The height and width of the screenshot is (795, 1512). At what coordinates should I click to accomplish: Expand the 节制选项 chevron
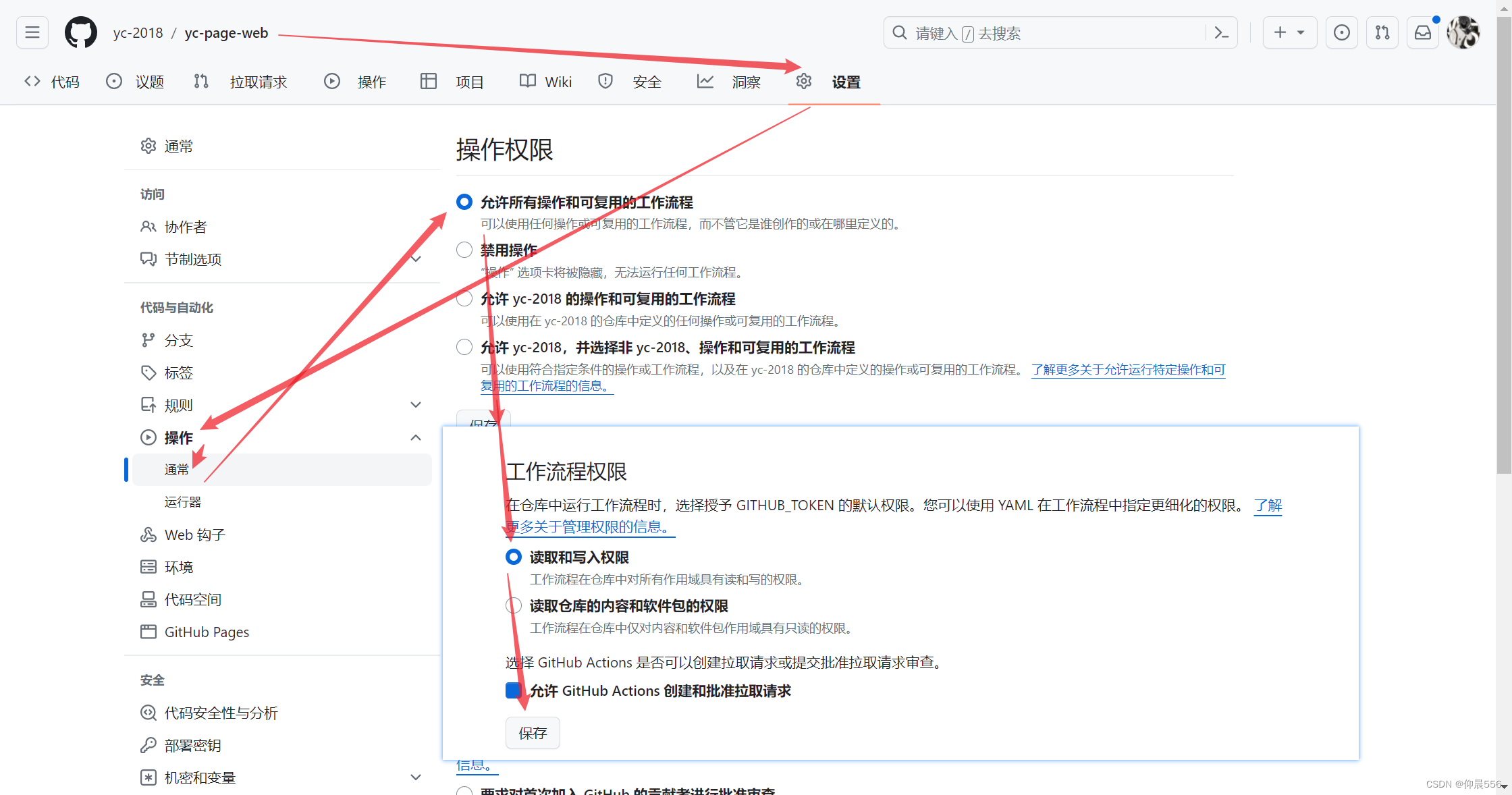tap(416, 259)
